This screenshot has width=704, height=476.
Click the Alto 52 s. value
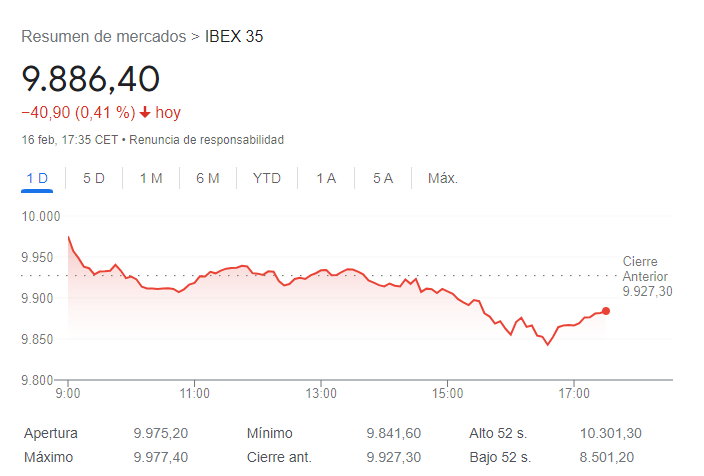[x=611, y=434]
